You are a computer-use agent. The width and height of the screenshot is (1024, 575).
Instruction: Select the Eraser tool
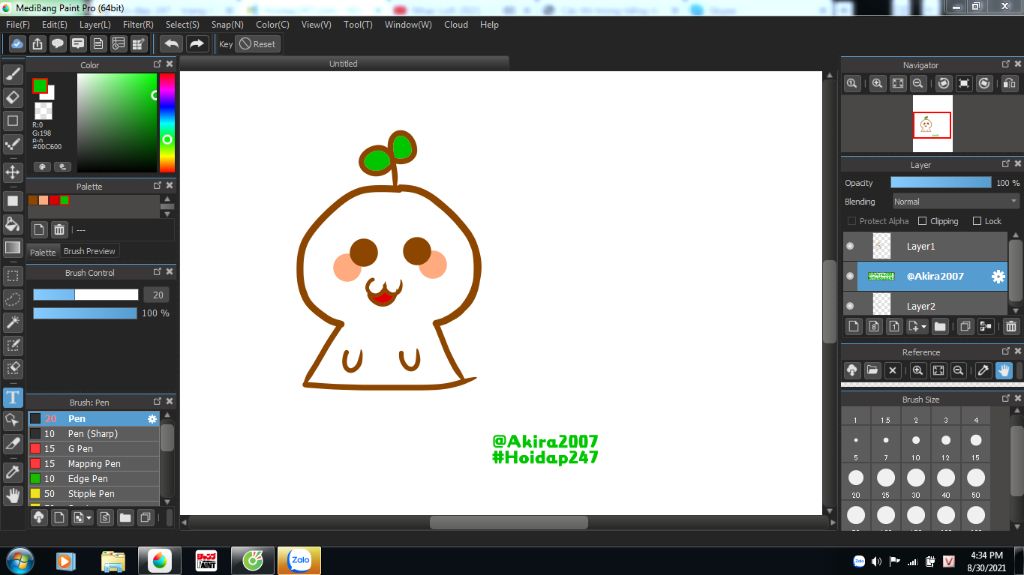12,97
